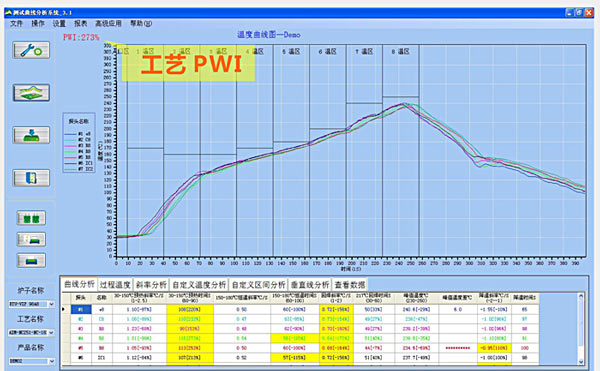
Task: Click the 峰值温度差℃ column header
Action: click(x=458, y=298)
